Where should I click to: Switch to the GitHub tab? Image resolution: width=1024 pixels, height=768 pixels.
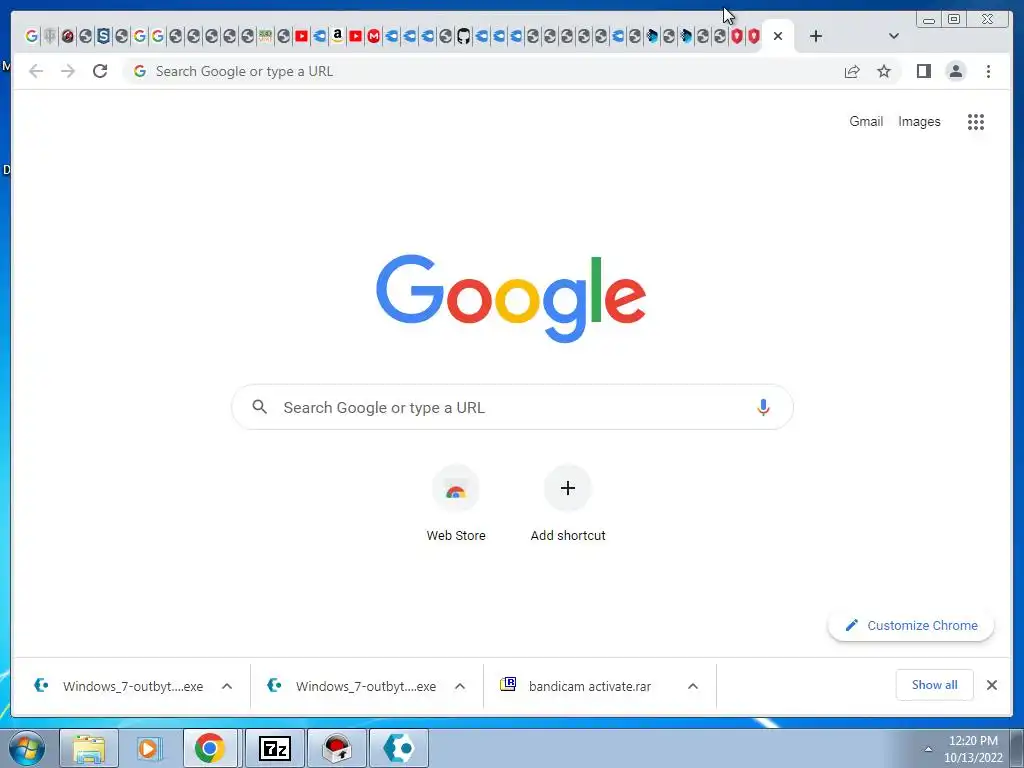(x=463, y=36)
